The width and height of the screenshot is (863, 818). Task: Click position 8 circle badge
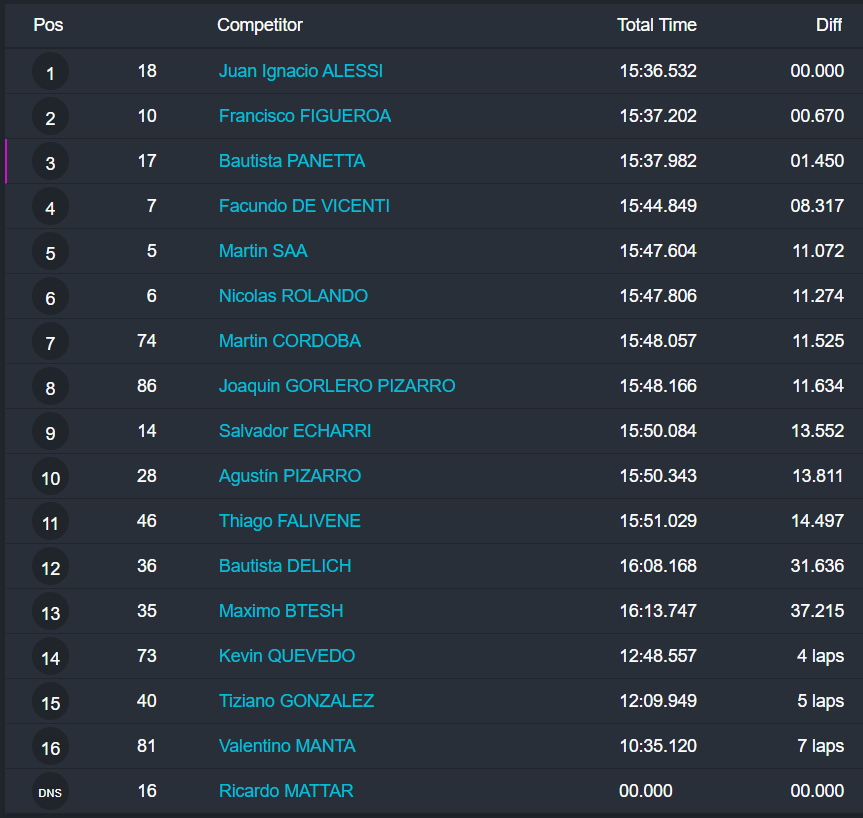(50, 388)
